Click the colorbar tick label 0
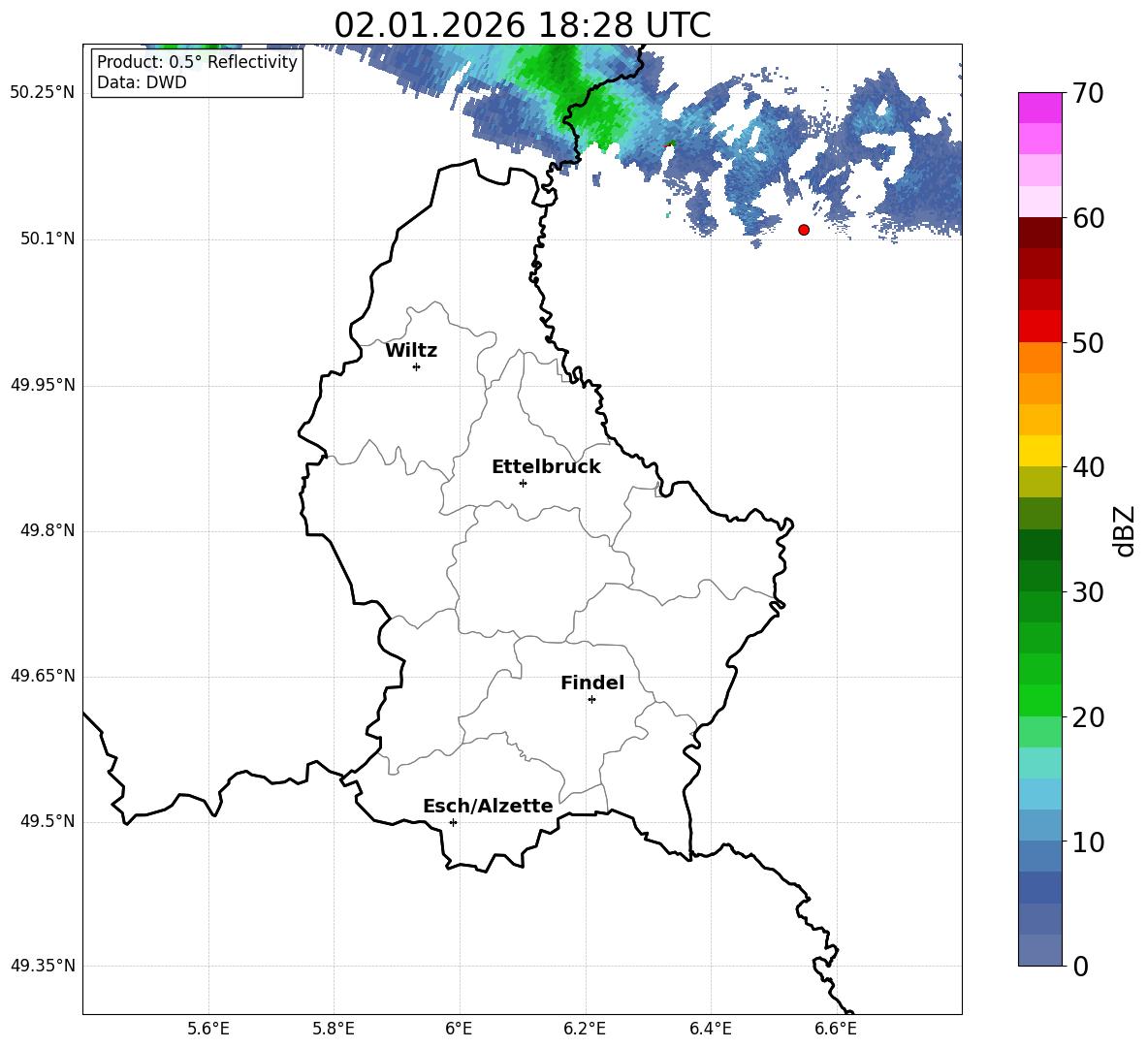 pos(1080,966)
